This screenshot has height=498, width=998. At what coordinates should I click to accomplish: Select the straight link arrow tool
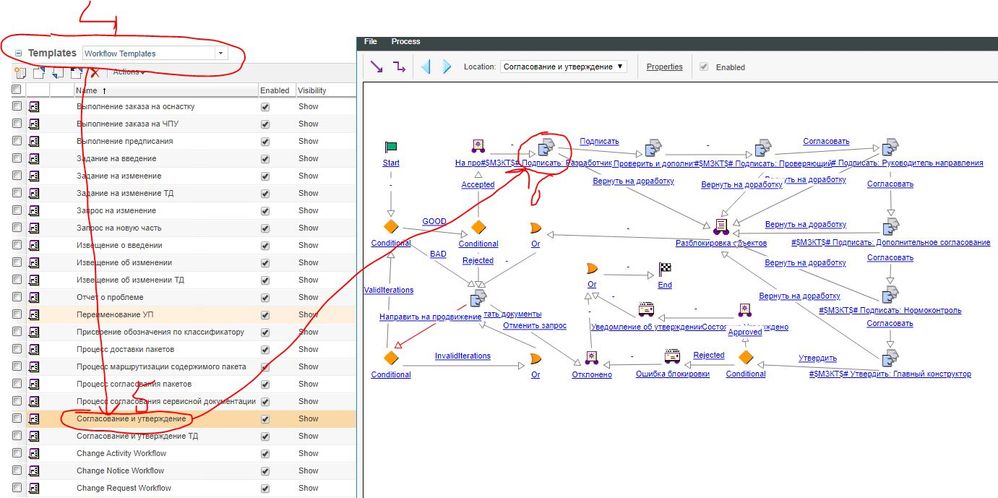click(x=376, y=66)
